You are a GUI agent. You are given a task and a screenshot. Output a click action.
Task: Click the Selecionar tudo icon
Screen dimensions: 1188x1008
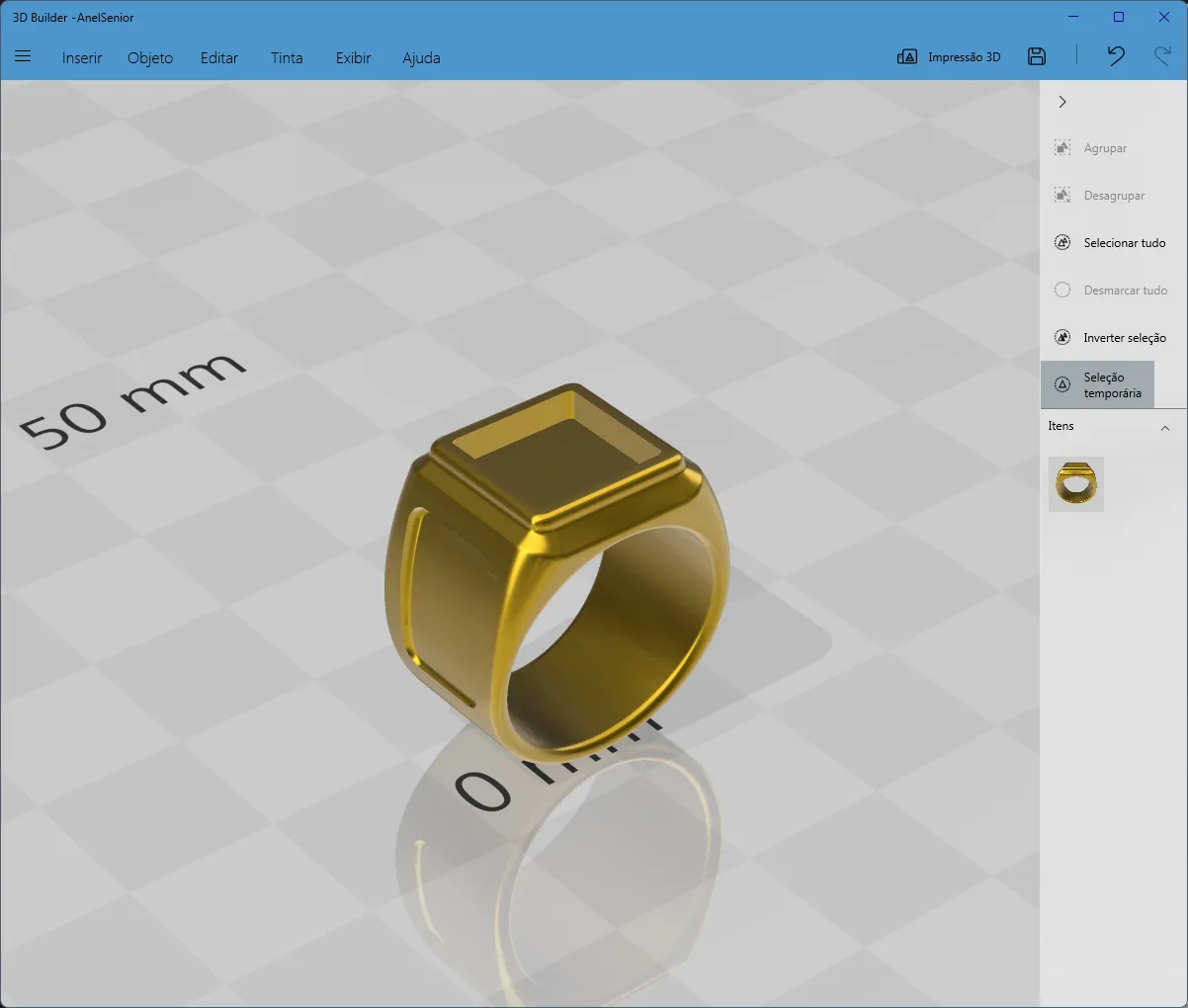(x=1062, y=242)
